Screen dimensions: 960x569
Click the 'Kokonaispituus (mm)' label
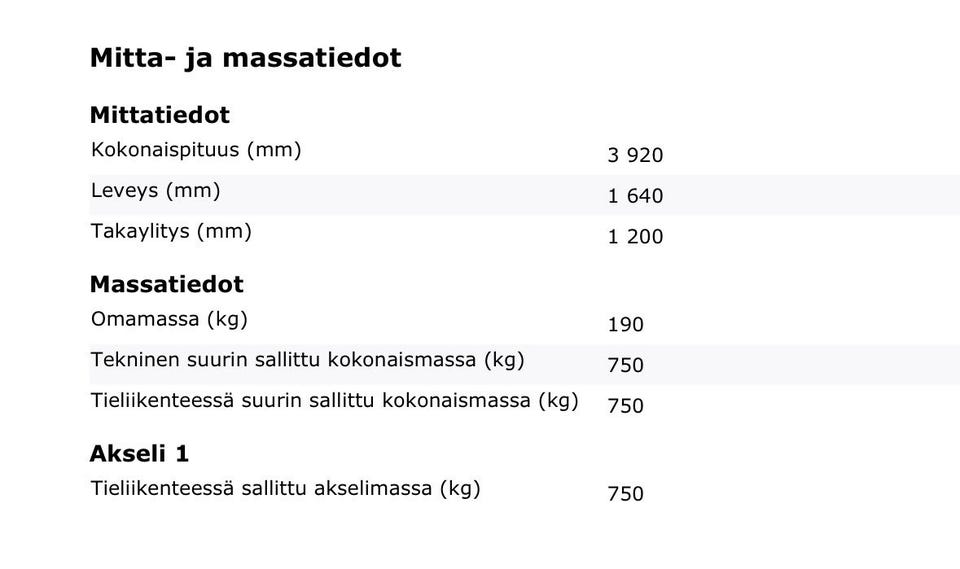pyautogui.click(x=196, y=150)
